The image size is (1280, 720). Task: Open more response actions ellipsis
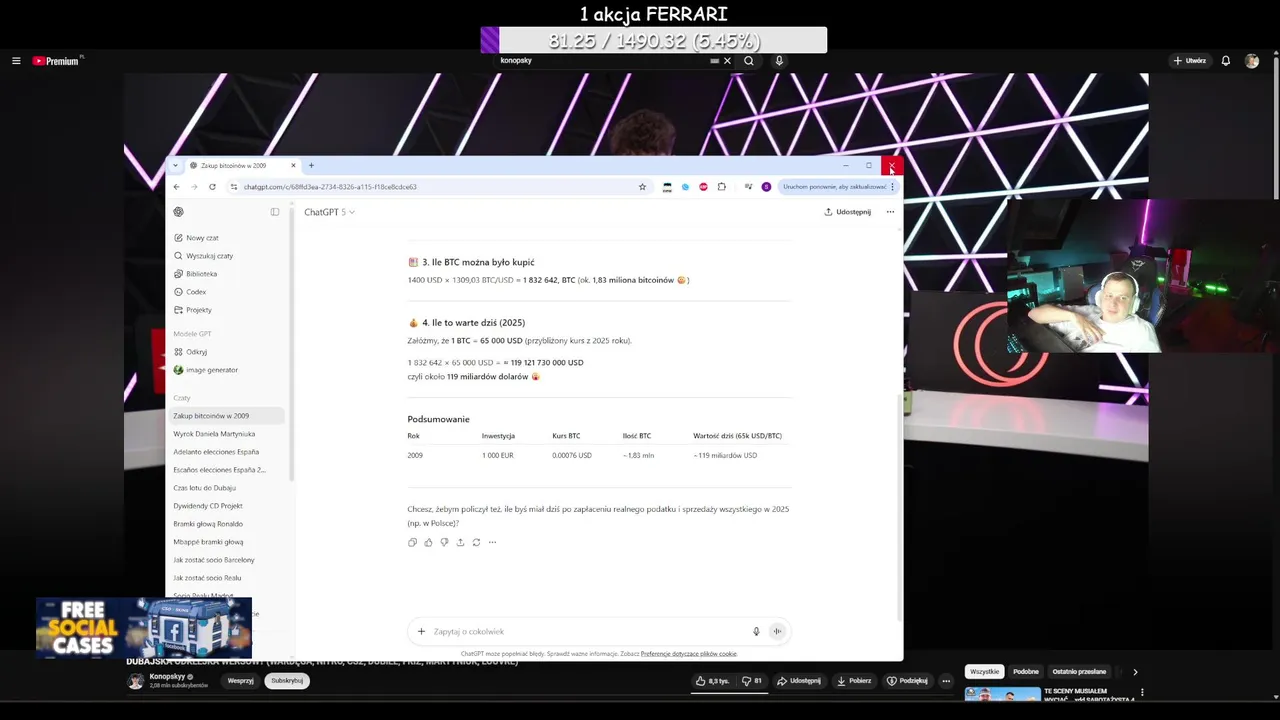point(492,542)
